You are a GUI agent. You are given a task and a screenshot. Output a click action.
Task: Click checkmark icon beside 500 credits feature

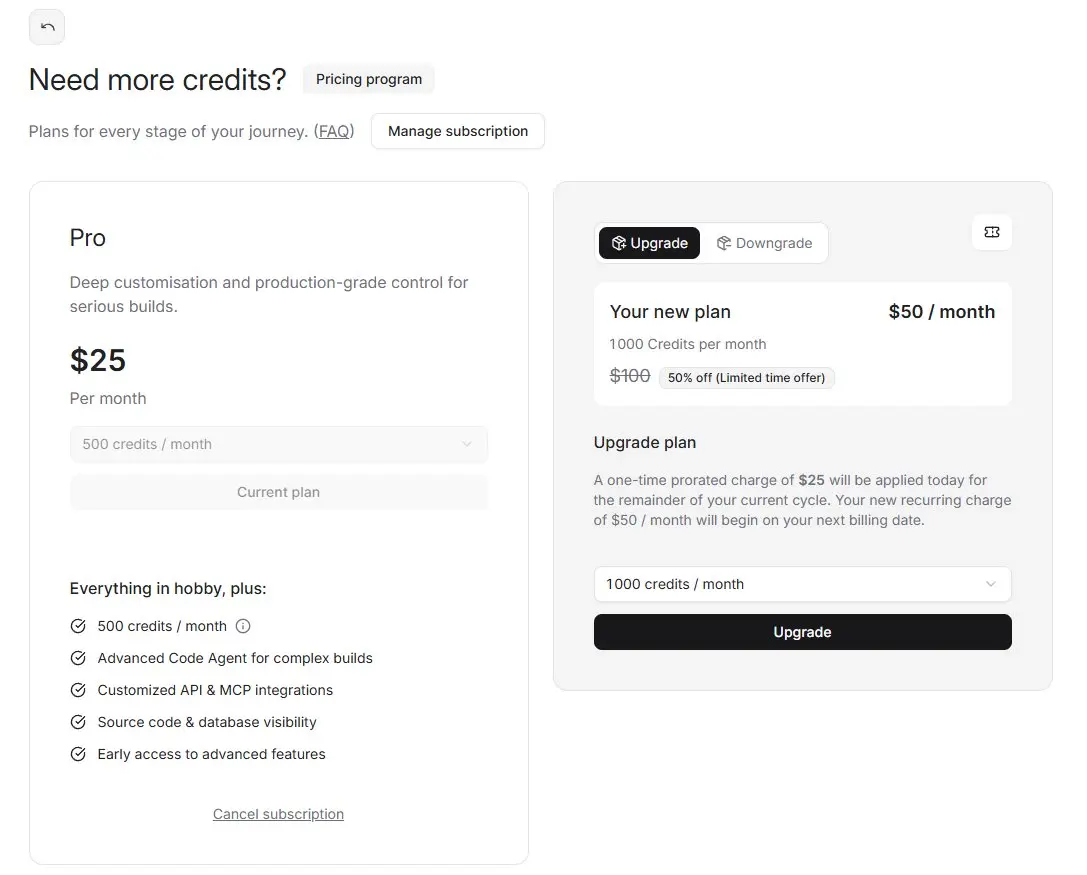(78, 626)
